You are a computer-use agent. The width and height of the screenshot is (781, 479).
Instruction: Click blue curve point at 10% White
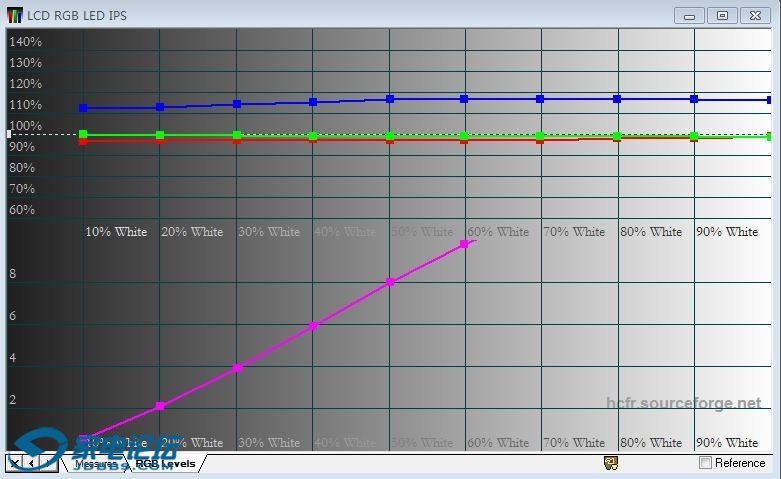(83, 108)
